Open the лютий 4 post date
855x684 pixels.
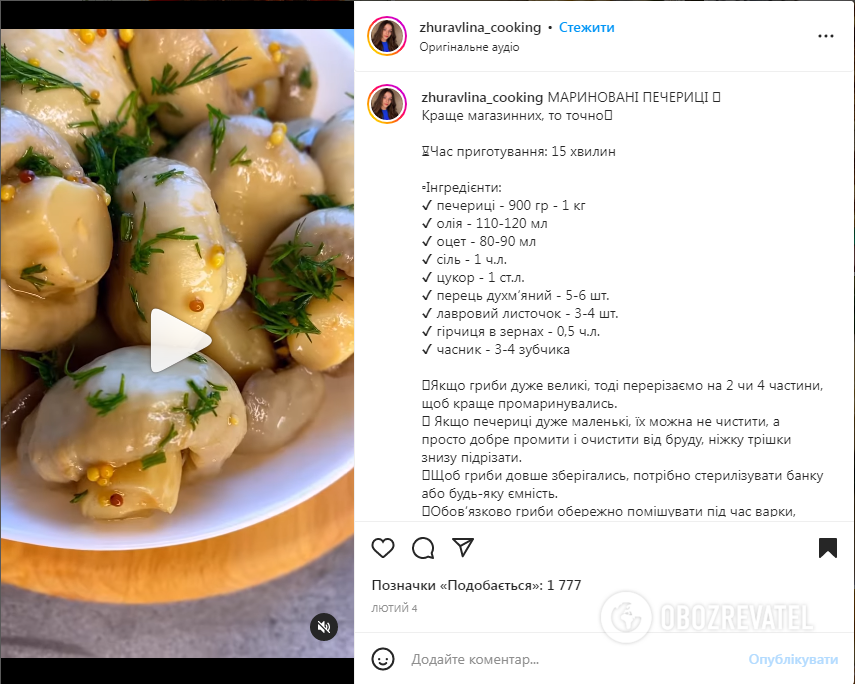click(x=394, y=608)
